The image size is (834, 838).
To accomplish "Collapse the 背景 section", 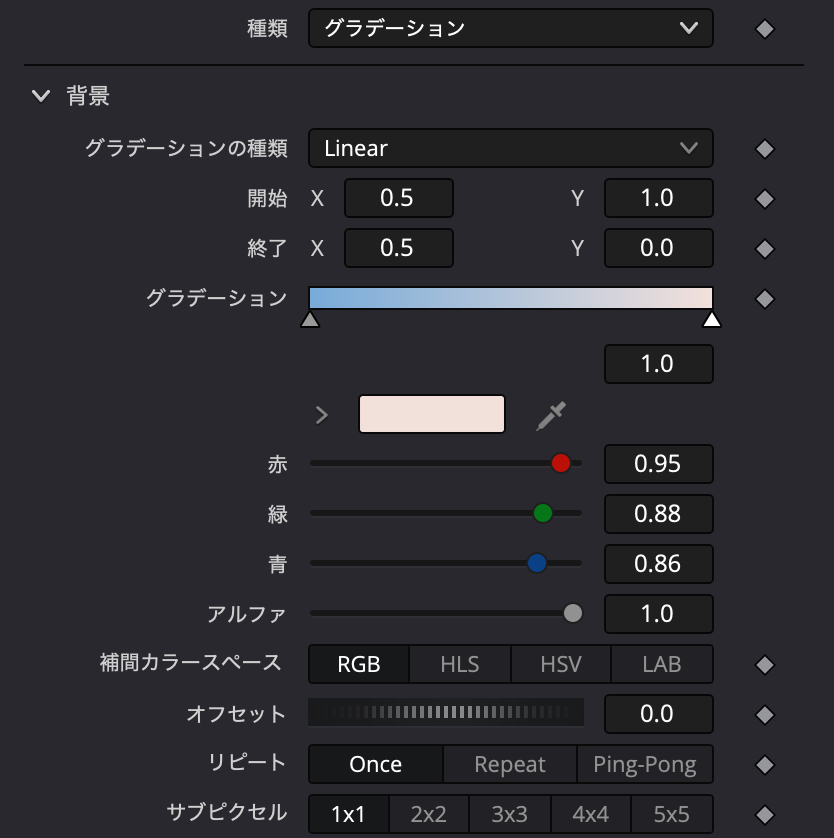I will tap(40, 96).
